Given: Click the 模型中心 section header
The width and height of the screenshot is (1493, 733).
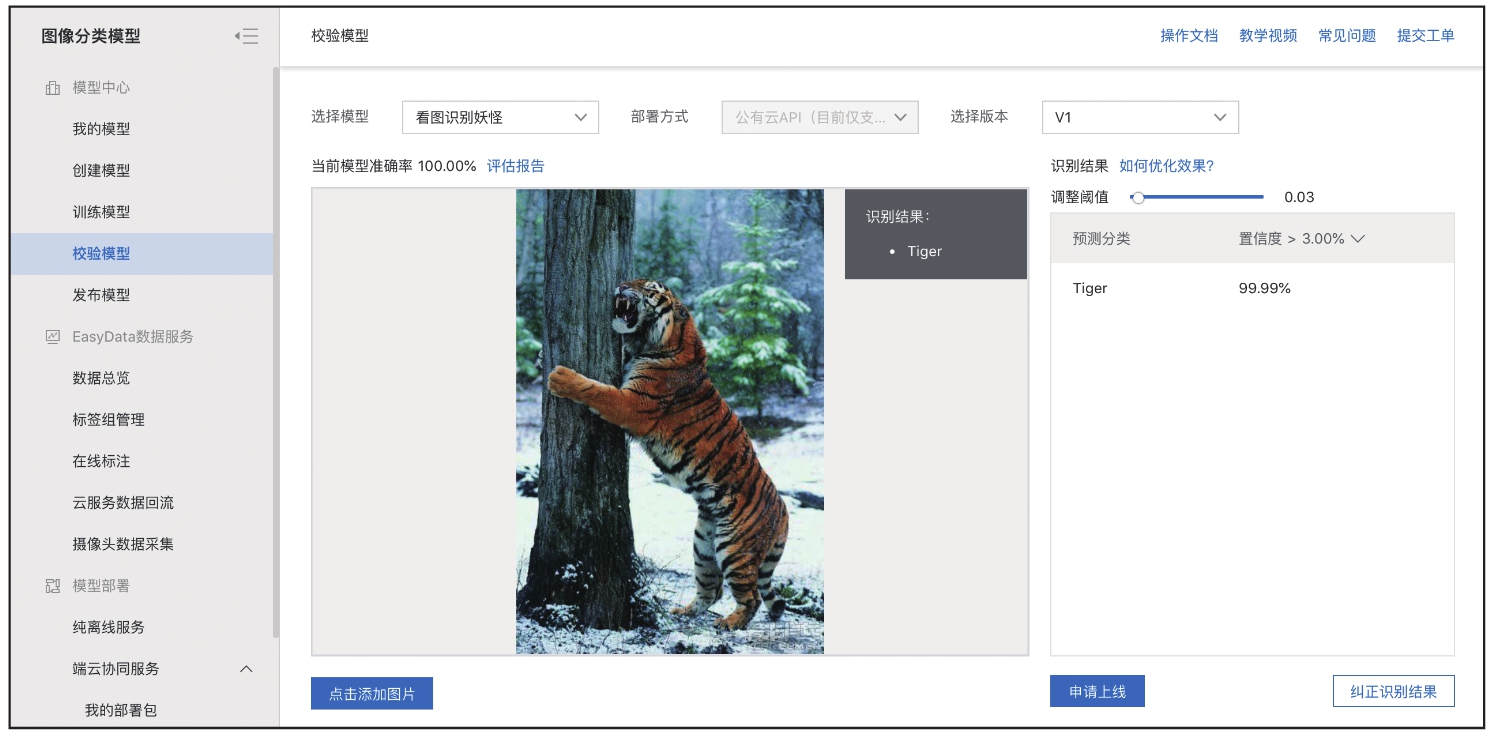Looking at the screenshot, I should (101, 88).
